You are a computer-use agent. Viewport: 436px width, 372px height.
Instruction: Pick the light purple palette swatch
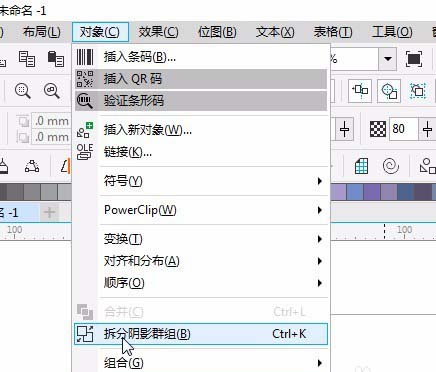click(x=338, y=192)
